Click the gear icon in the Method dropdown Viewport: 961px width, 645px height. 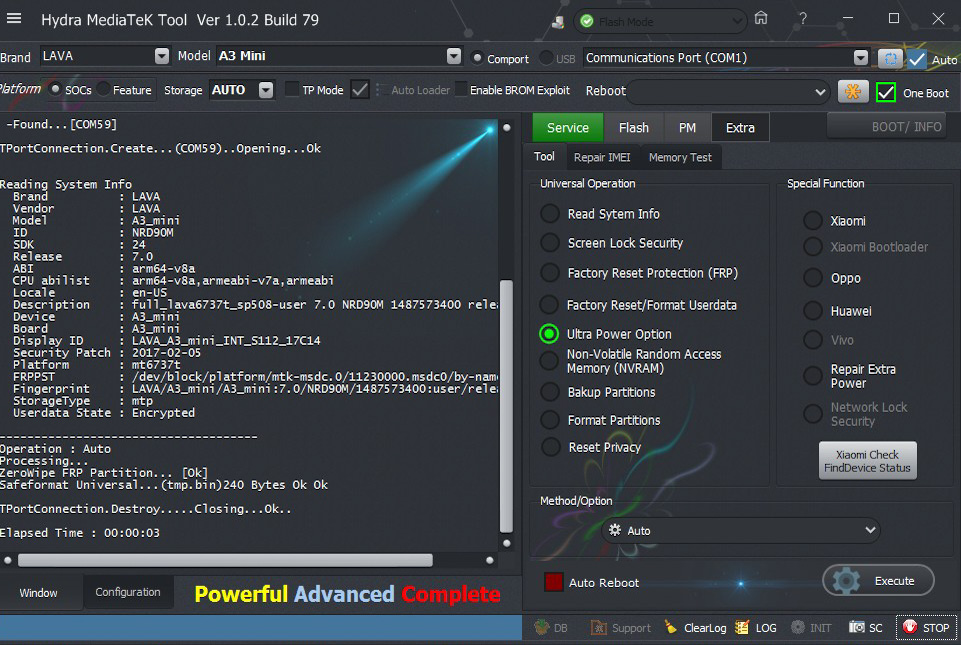coord(615,530)
